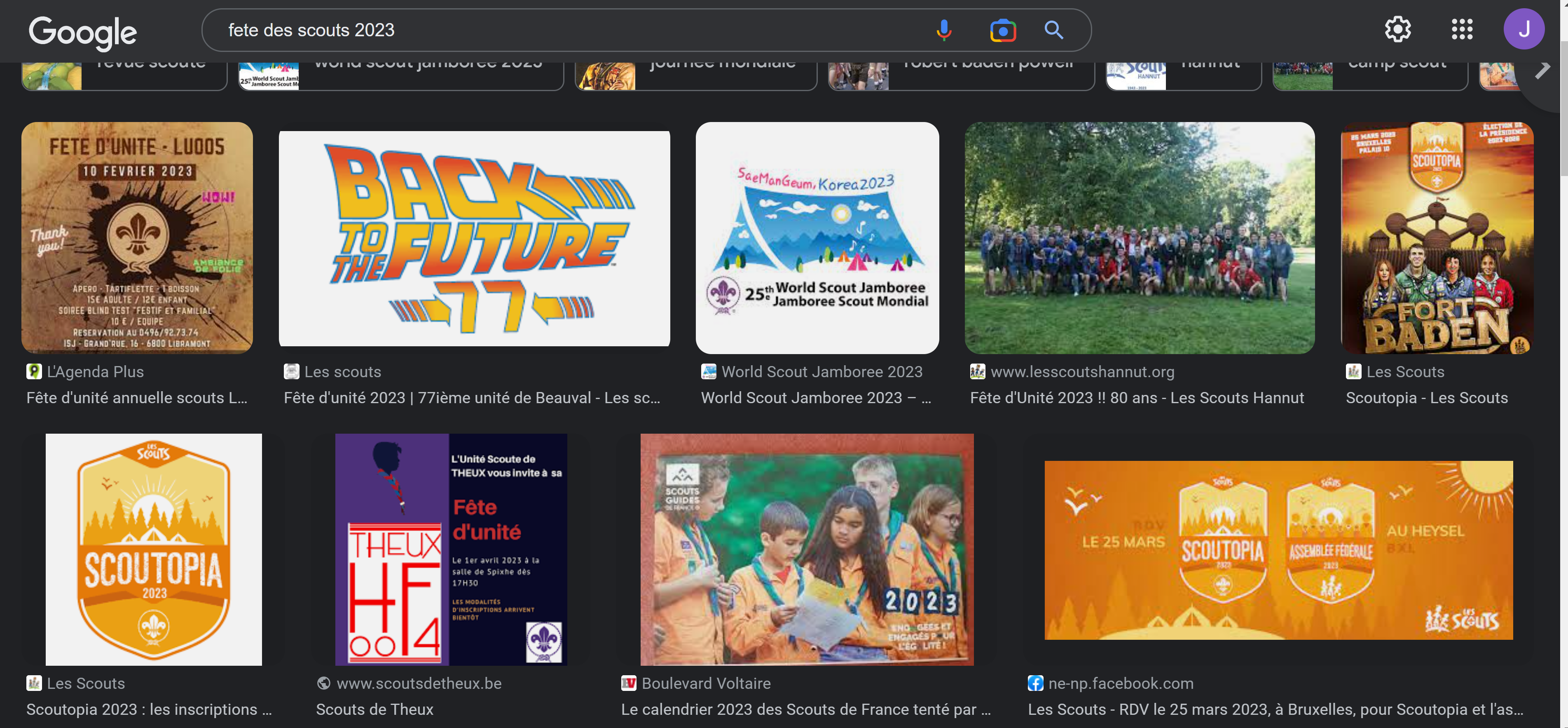1568x728 pixels.
Task: Open 'Scouts de Theux' result title
Action: 374,710
